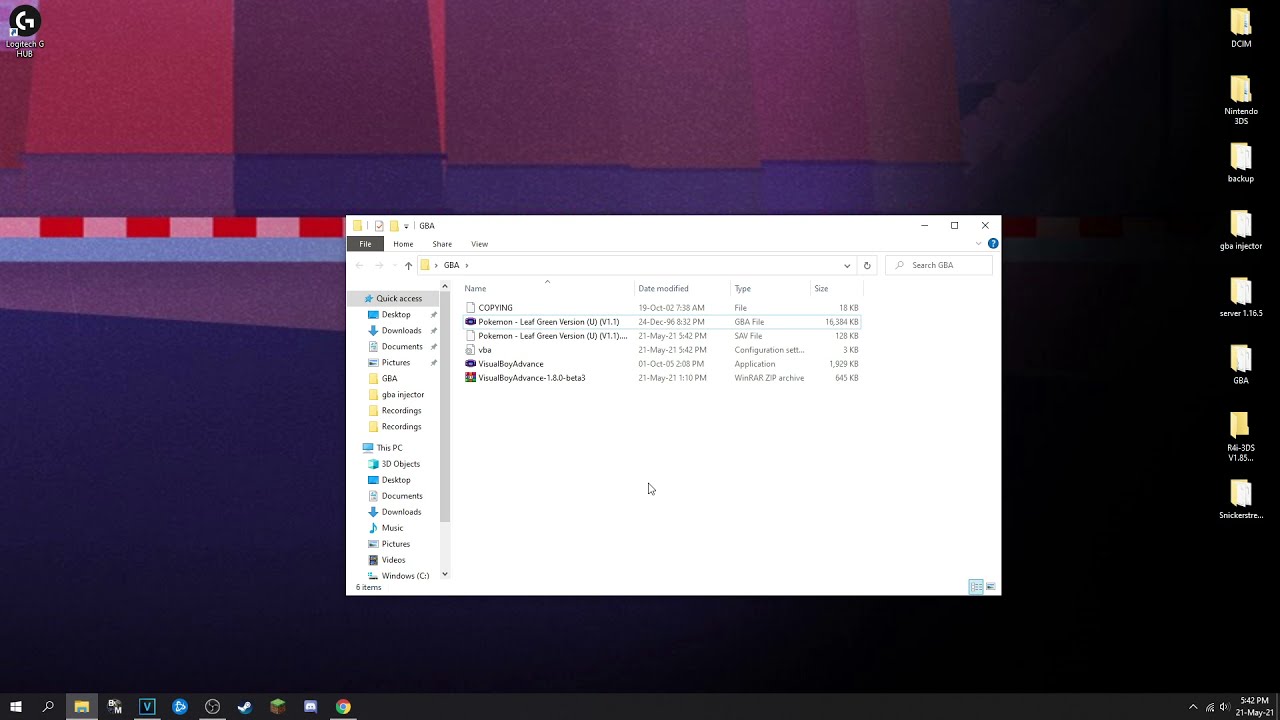Select the vba configuration settings file icon
Viewport: 1280px width, 720px height.
[471, 350]
